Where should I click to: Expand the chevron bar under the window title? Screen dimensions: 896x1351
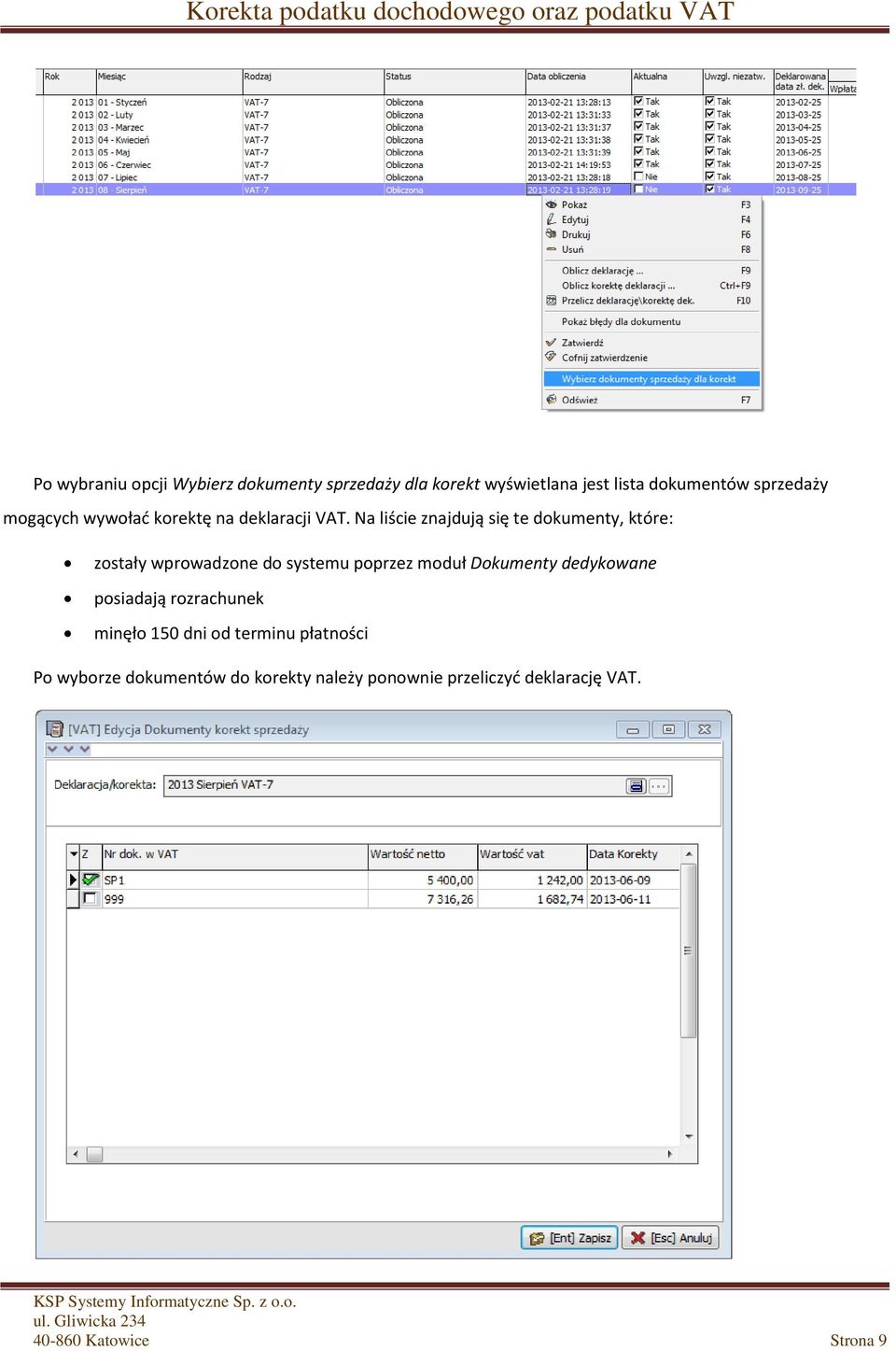[x=68, y=749]
